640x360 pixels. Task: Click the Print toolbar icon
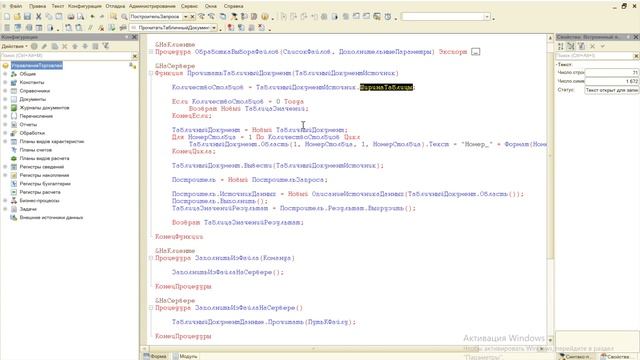[71, 17]
